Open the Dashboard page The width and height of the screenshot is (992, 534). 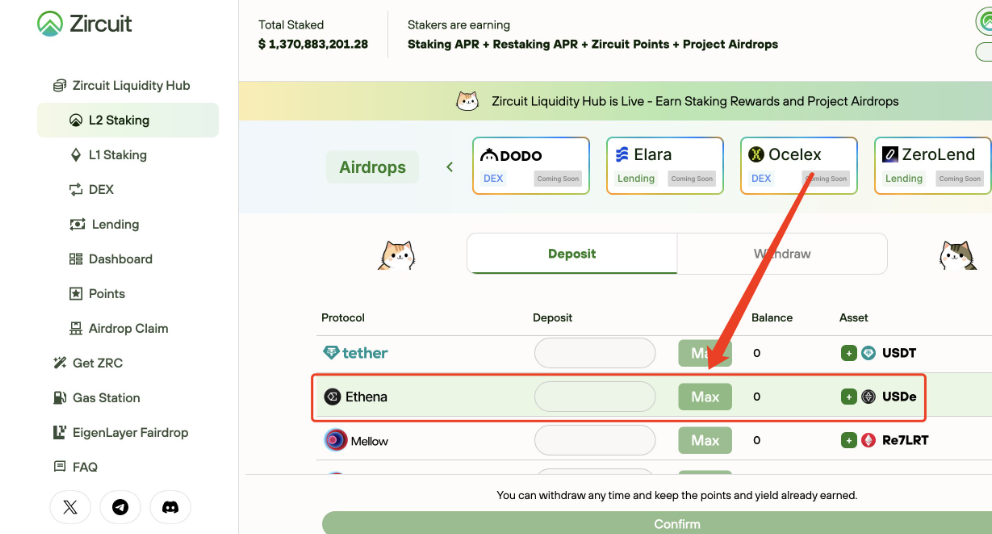(x=111, y=259)
